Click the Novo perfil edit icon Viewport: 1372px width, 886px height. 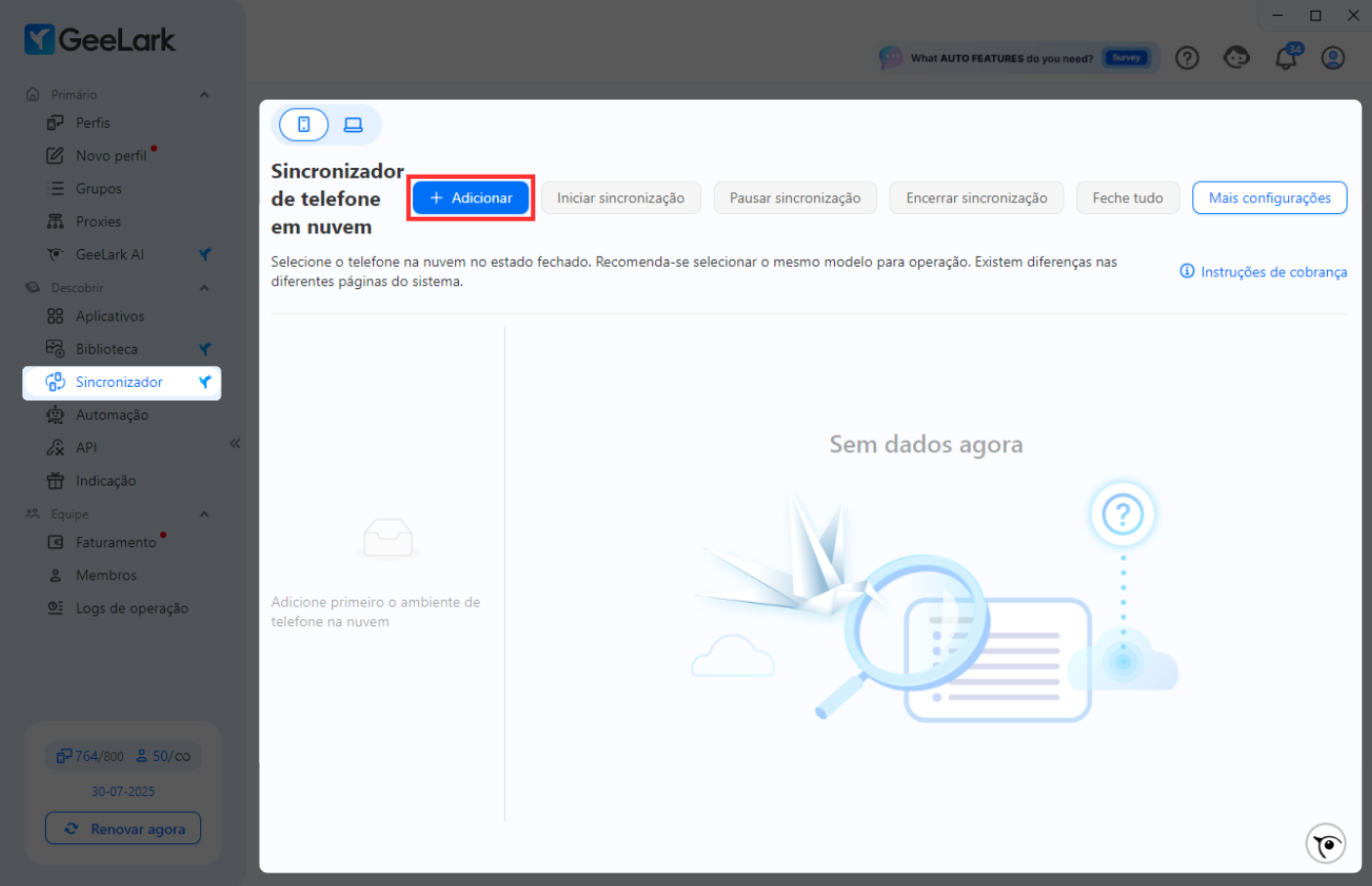coord(56,156)
